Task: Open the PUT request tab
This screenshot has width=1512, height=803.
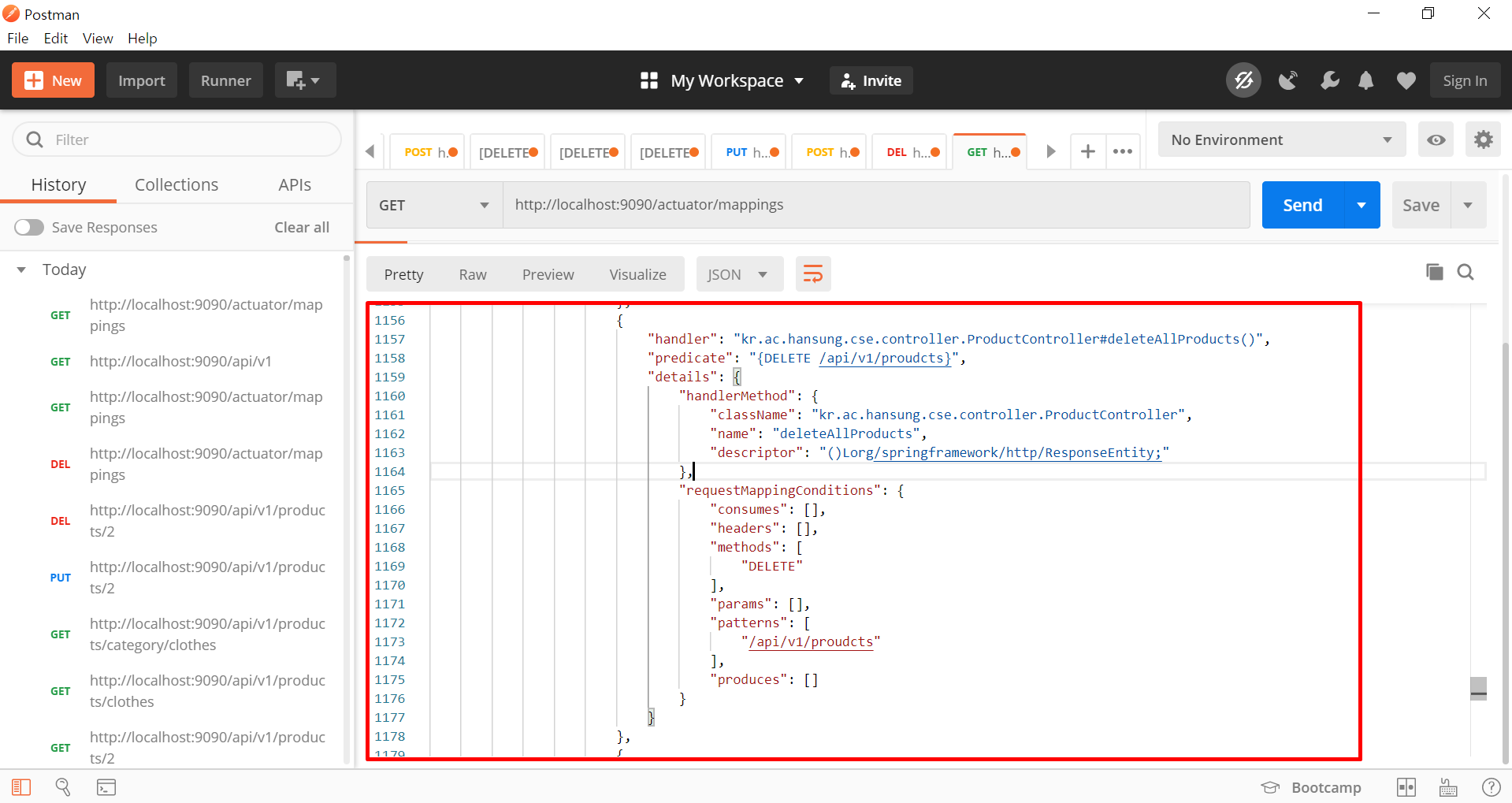Action: click(749, 152)
